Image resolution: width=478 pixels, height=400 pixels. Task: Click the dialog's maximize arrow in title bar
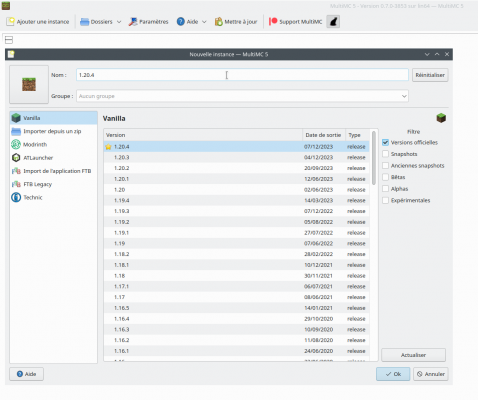coord(437,54)
